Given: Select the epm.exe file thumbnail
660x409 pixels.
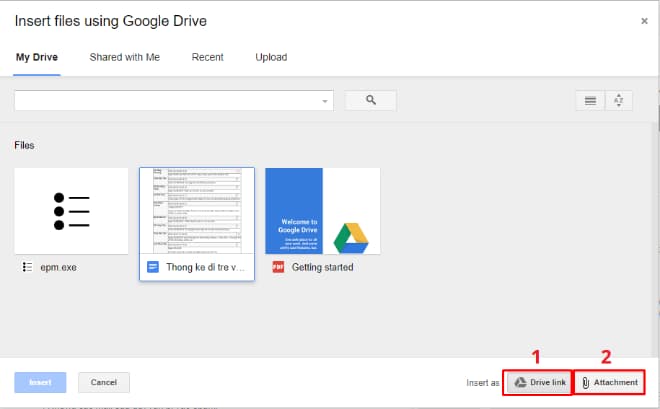Looking at the screenshot, I should [71, 210].
